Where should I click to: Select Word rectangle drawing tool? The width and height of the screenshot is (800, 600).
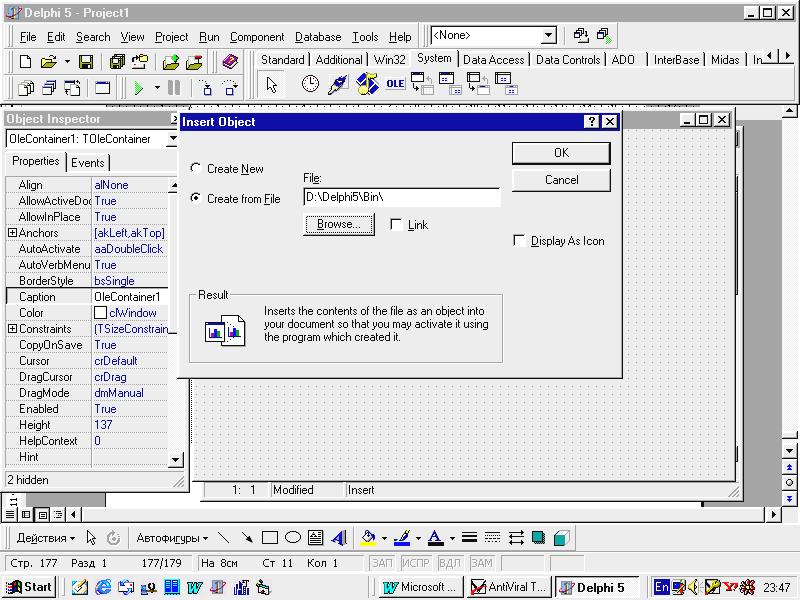[270, 538]
